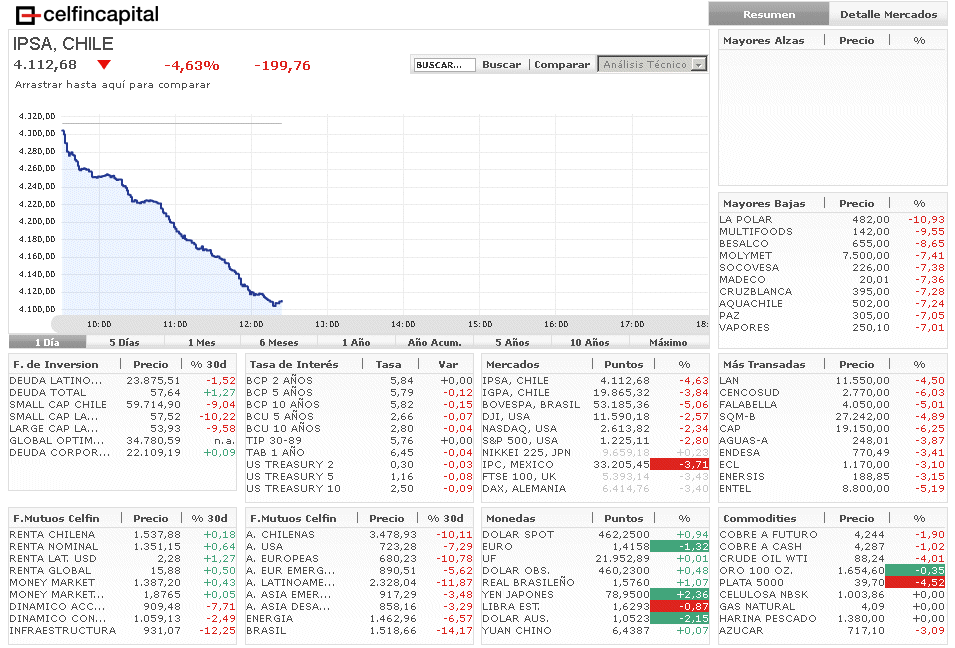
Task: Select the 1 Mes chart range
Action: pos(202,342)
